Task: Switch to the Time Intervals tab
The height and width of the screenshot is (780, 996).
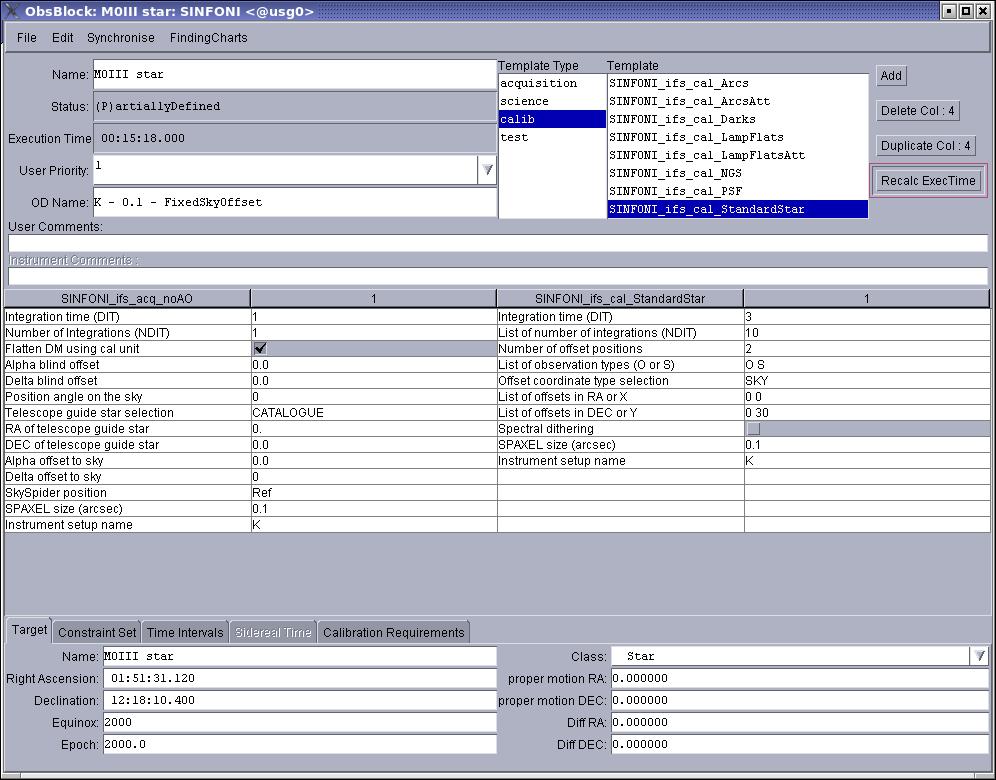Action: point(185,633)
